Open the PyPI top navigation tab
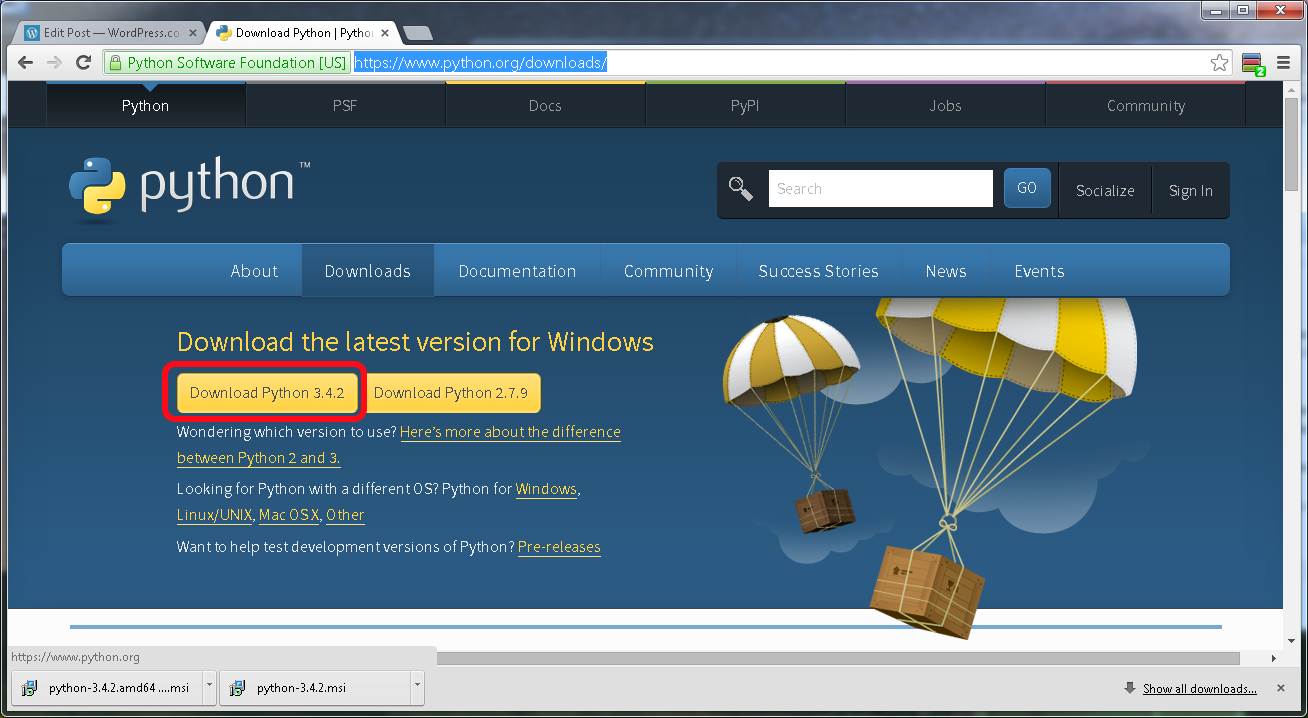This screenshot has width=1308, height=718. coord(745,105)
